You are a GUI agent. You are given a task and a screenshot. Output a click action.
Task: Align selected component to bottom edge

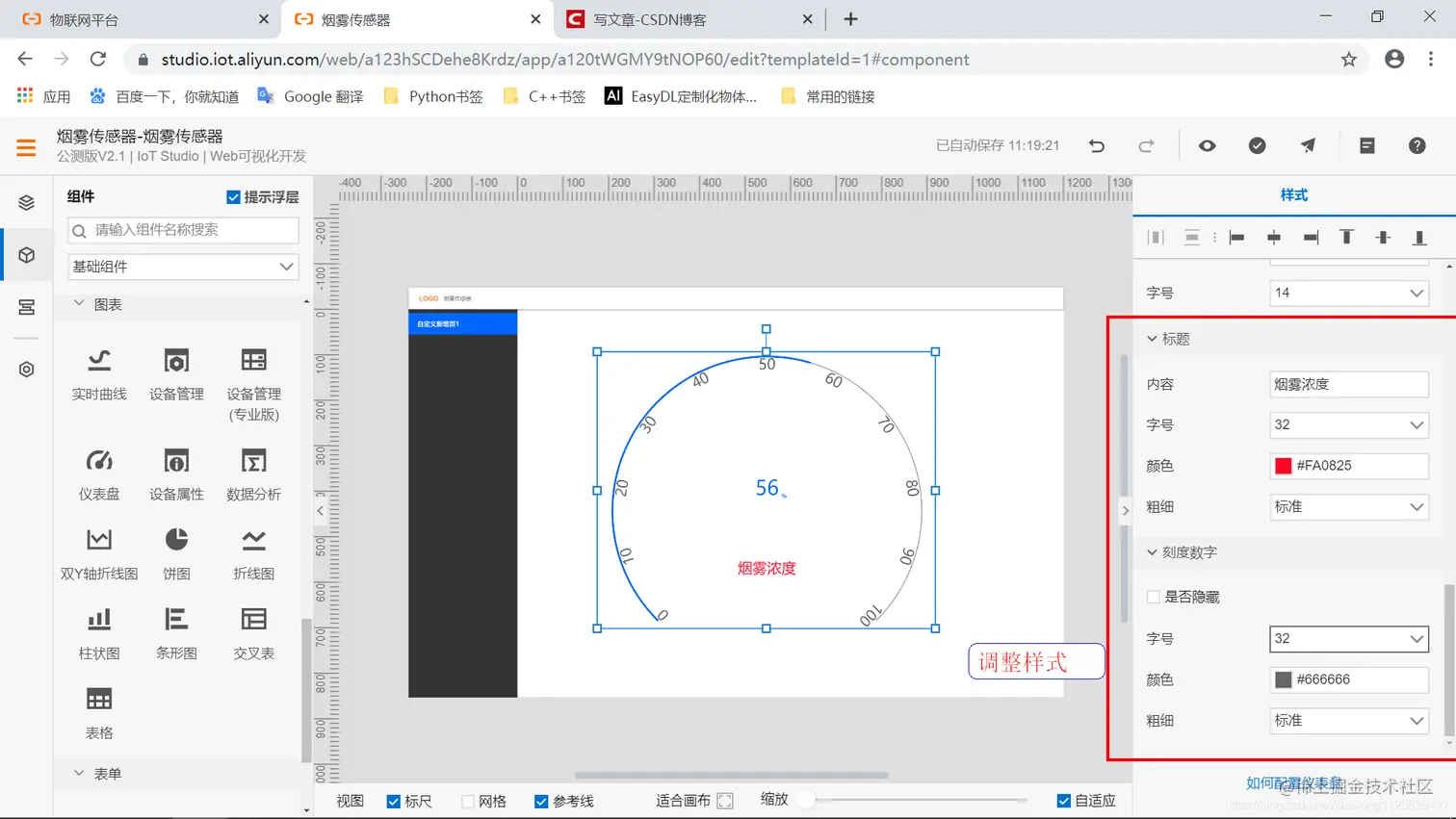coord(1418,237)
